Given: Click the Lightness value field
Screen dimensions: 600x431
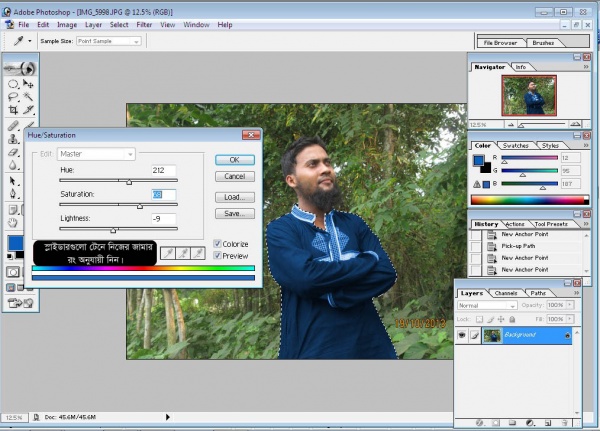Looking at the screenshot, I should click(x=164, y=219).
